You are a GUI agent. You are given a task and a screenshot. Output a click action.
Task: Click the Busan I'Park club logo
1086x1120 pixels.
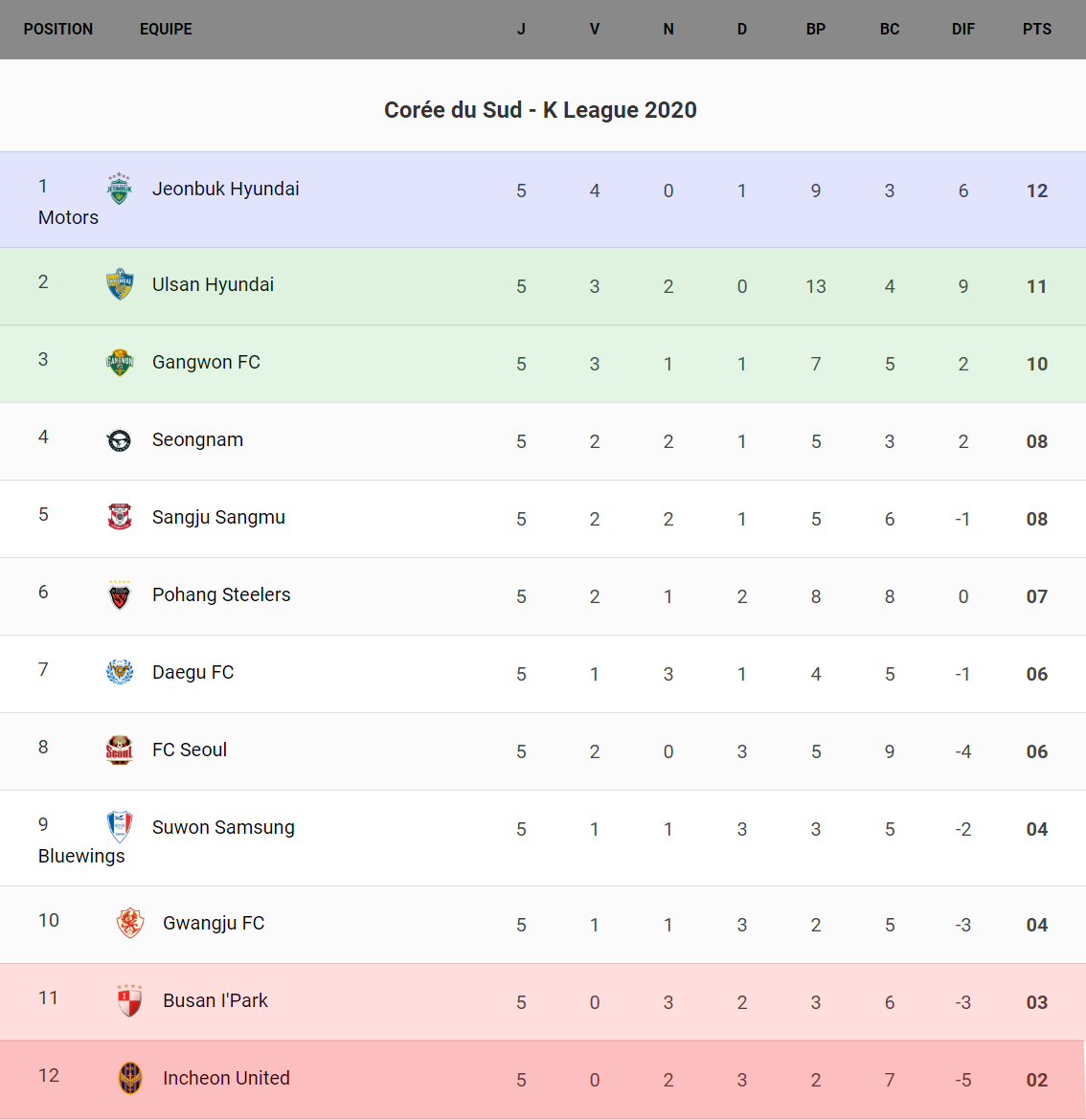129,1000
